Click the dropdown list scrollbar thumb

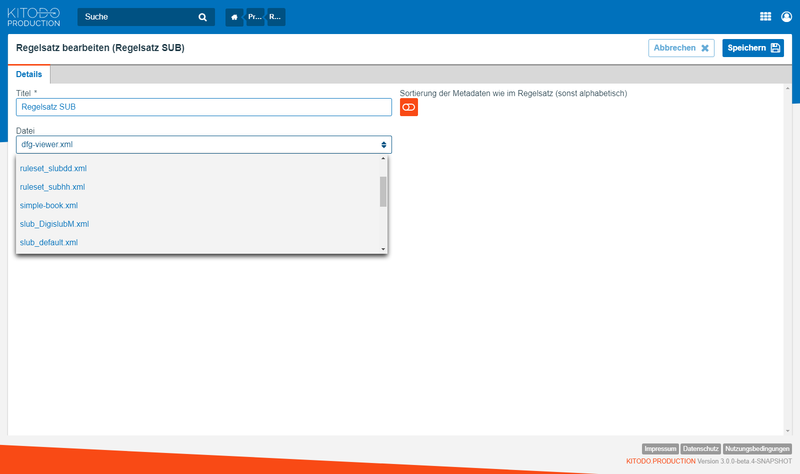[x=383, y=190]
